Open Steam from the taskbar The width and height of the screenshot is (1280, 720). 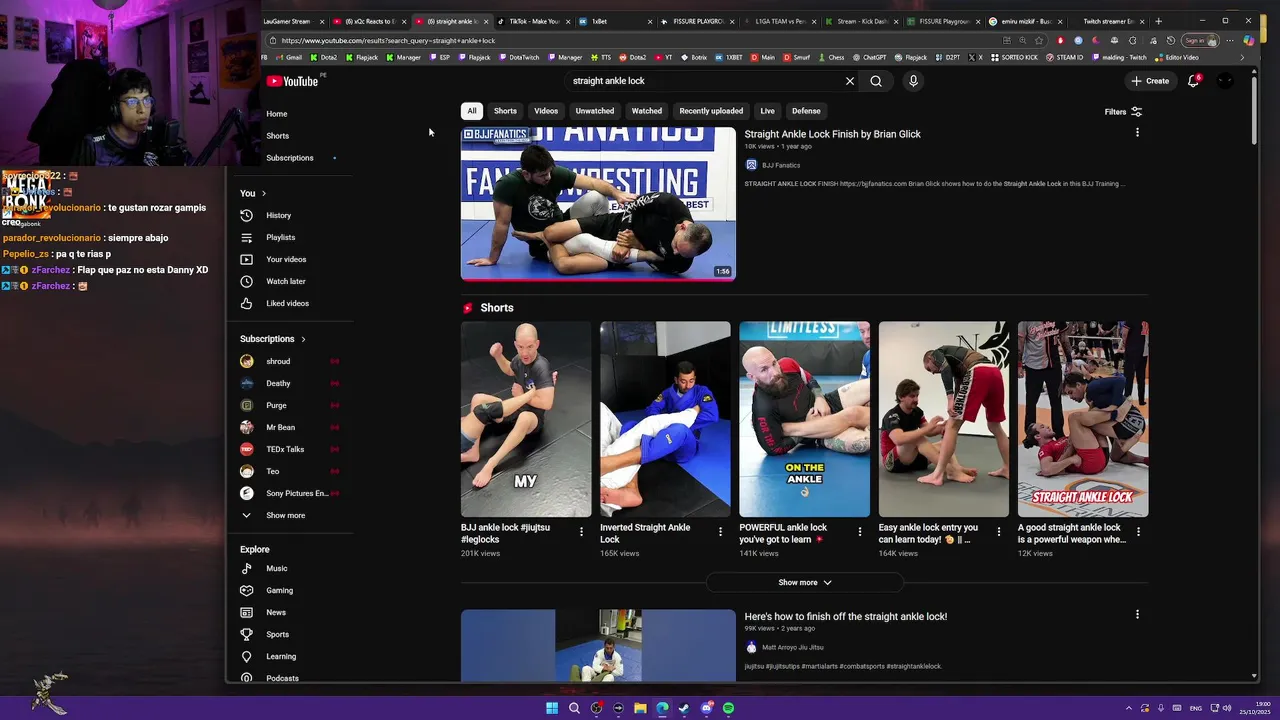(684, 708)
